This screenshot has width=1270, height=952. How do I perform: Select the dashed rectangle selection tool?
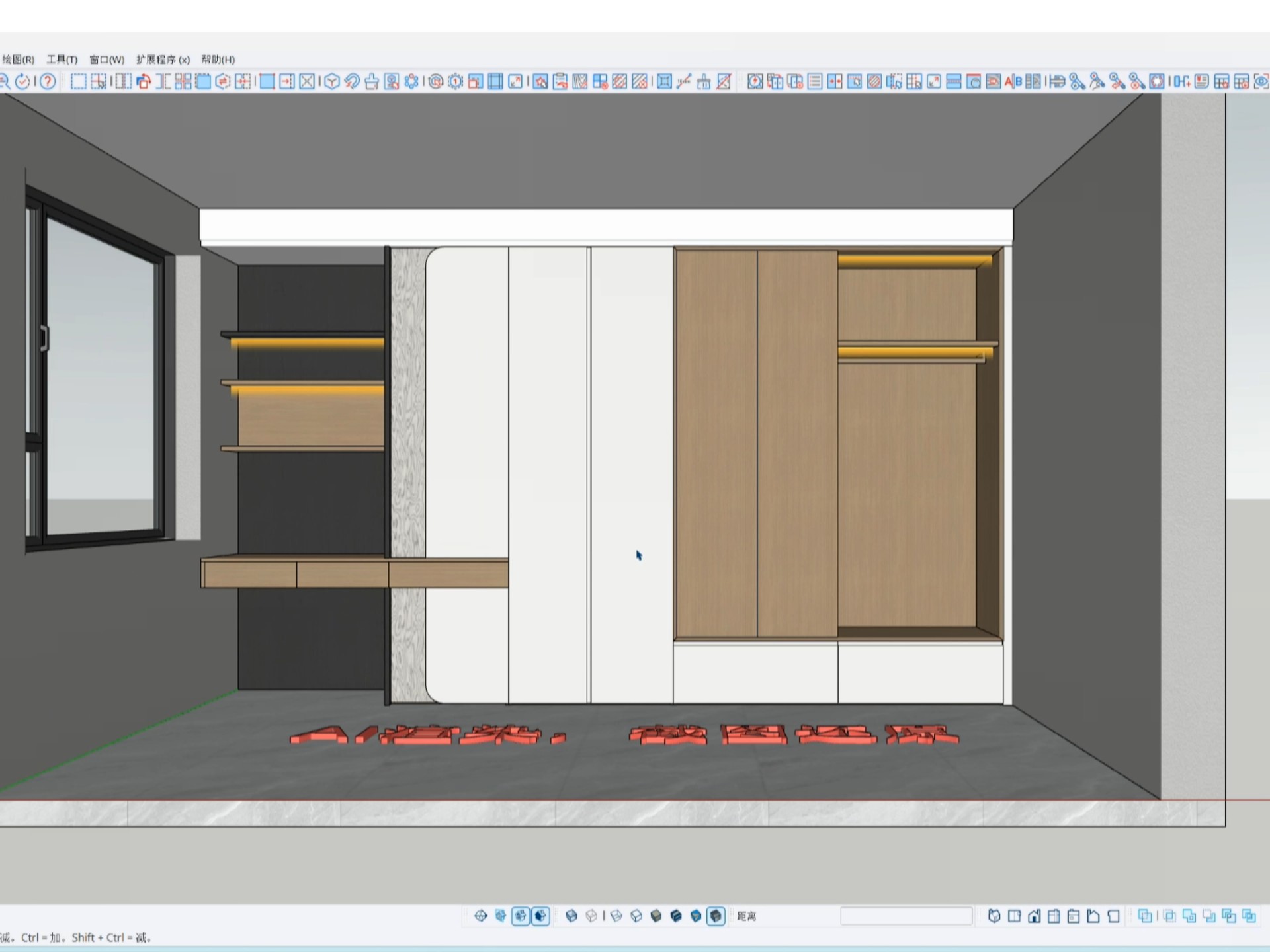[79, 81]
